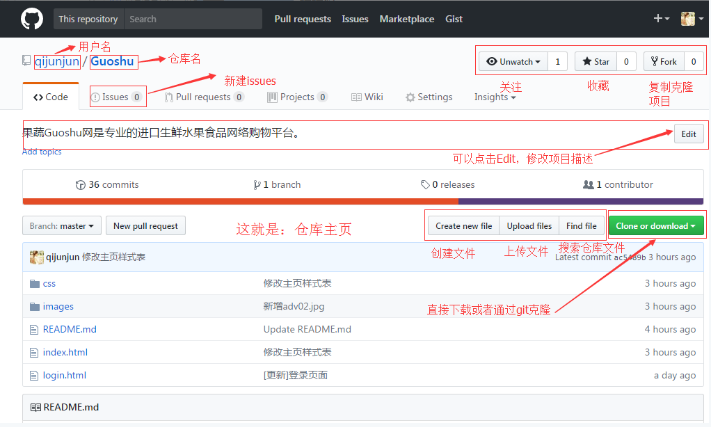
Task: Open the plus create-new menu
Action: point(661,19)
